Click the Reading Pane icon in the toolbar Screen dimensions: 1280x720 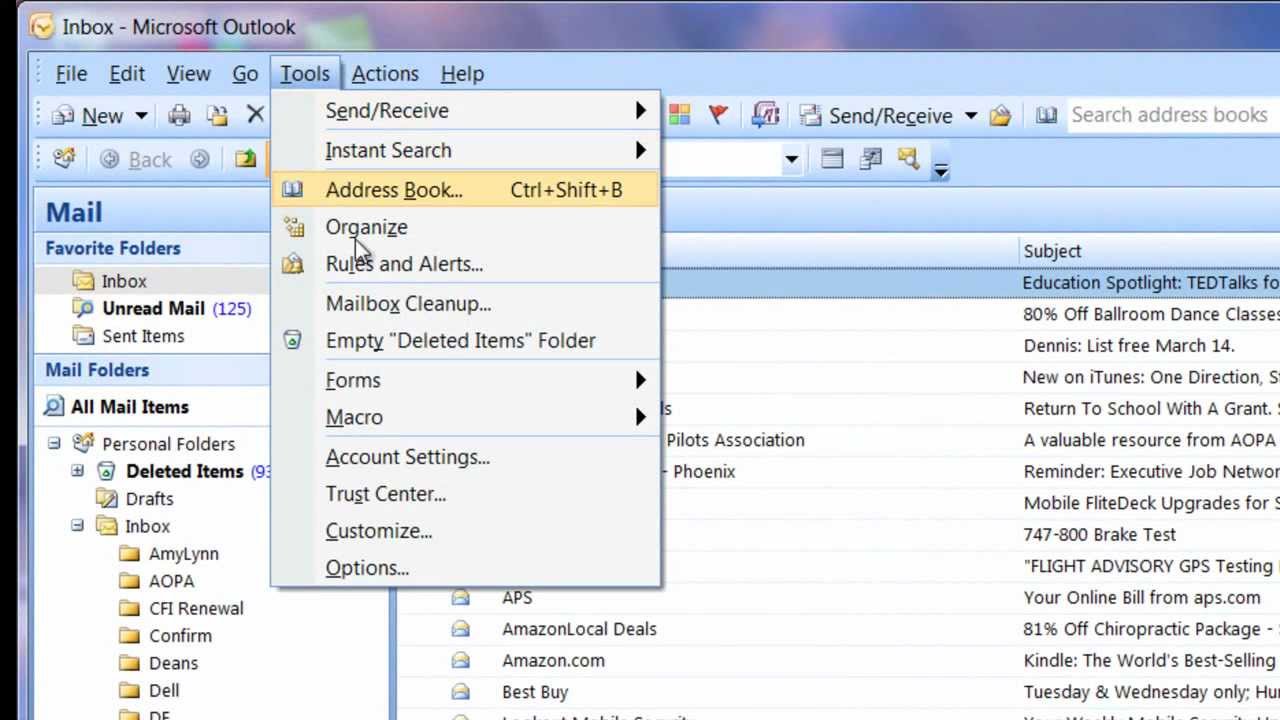tap(832, 159)
